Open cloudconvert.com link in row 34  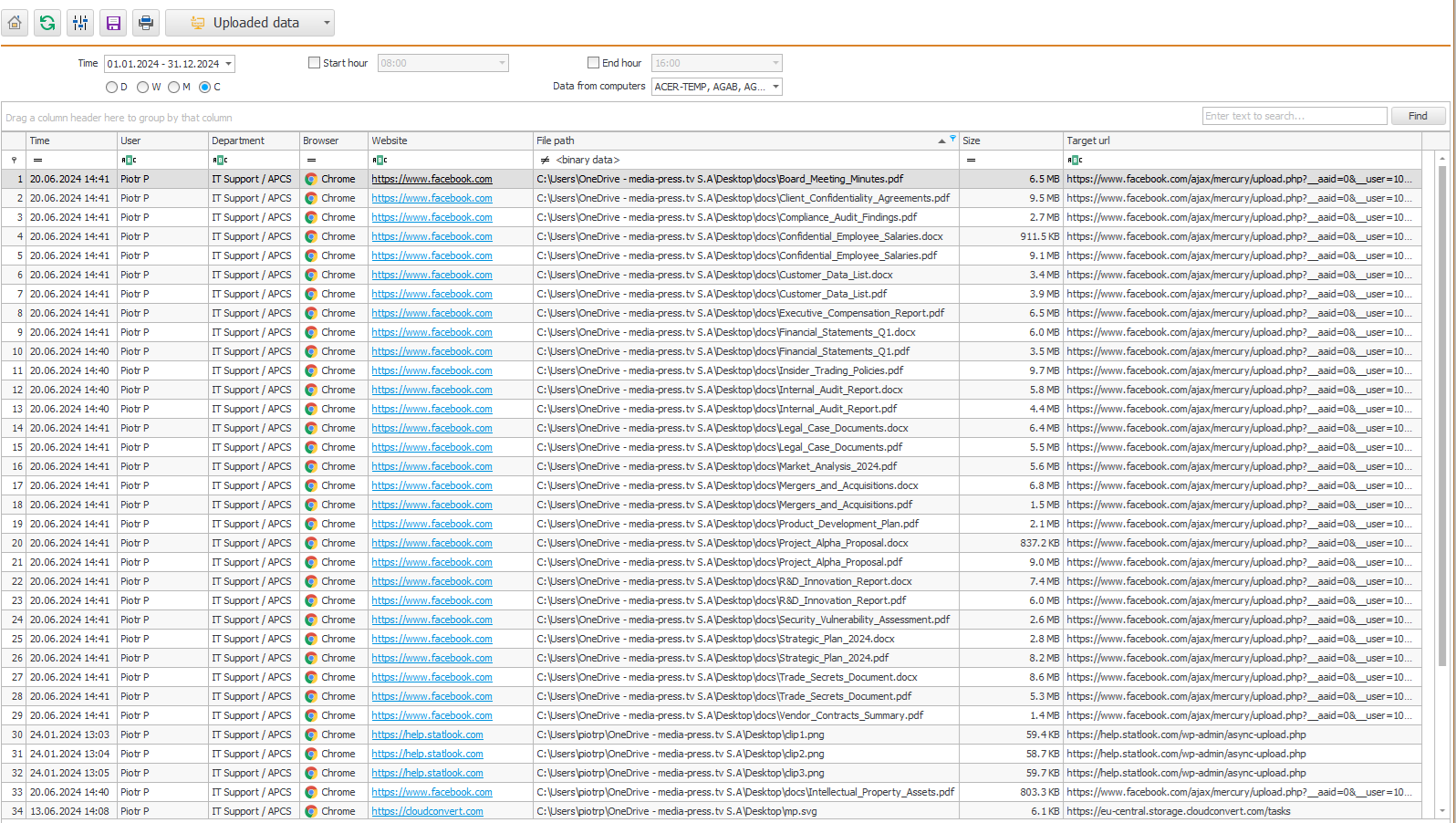427,811
